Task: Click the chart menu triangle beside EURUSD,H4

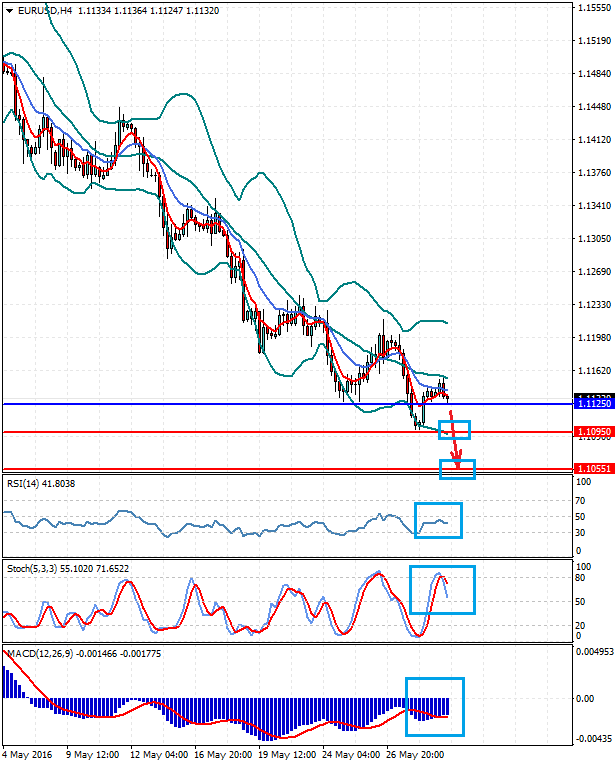Action: coord(9,10)
